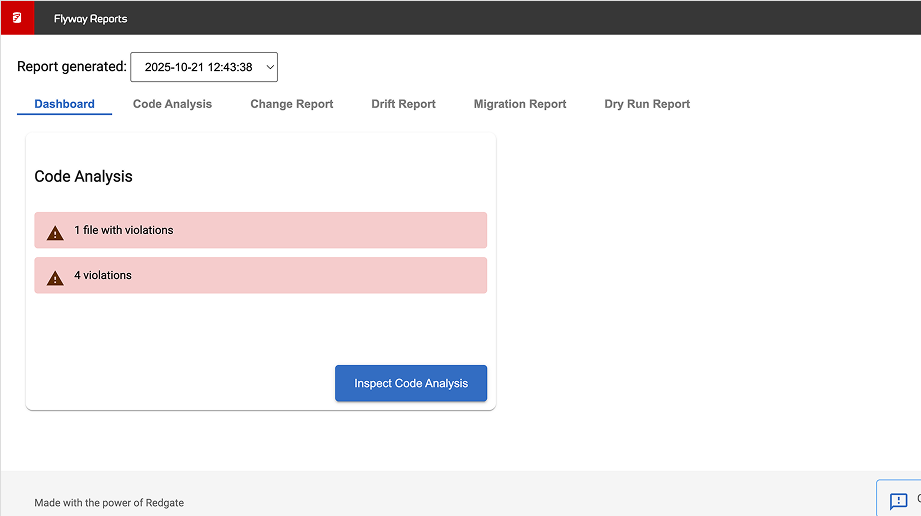Image resolution: width=921 pixels, height=516 pixels.
Task: Click warning icon beside 1 file with violations
Action: (55, 232)
